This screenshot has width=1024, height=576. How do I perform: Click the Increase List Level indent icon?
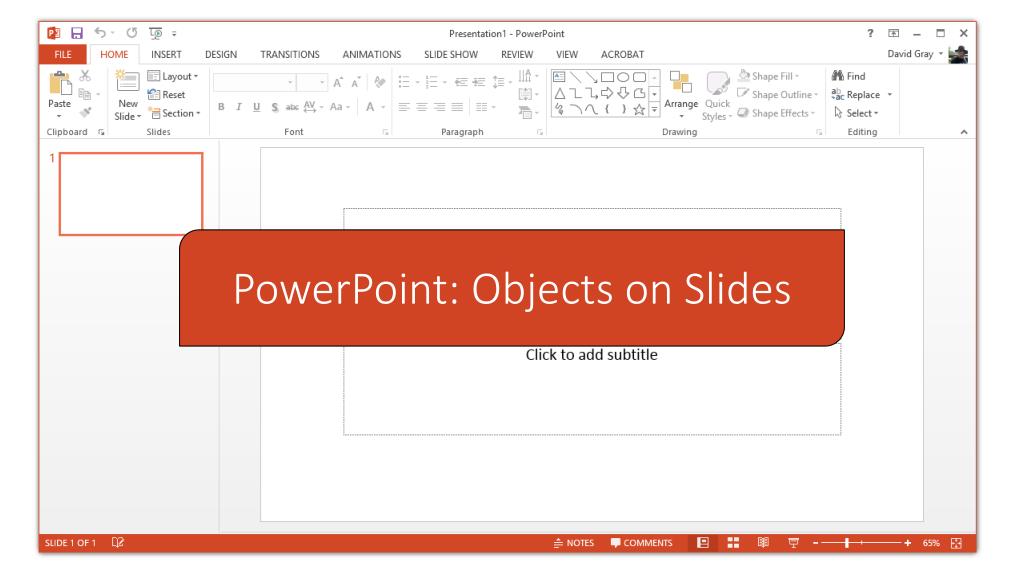click(479, 82)
